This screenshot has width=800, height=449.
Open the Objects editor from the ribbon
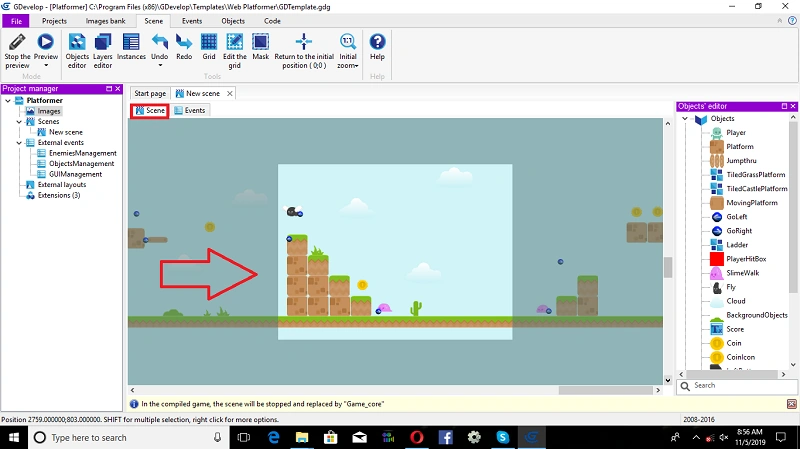[x=77, y=51]
